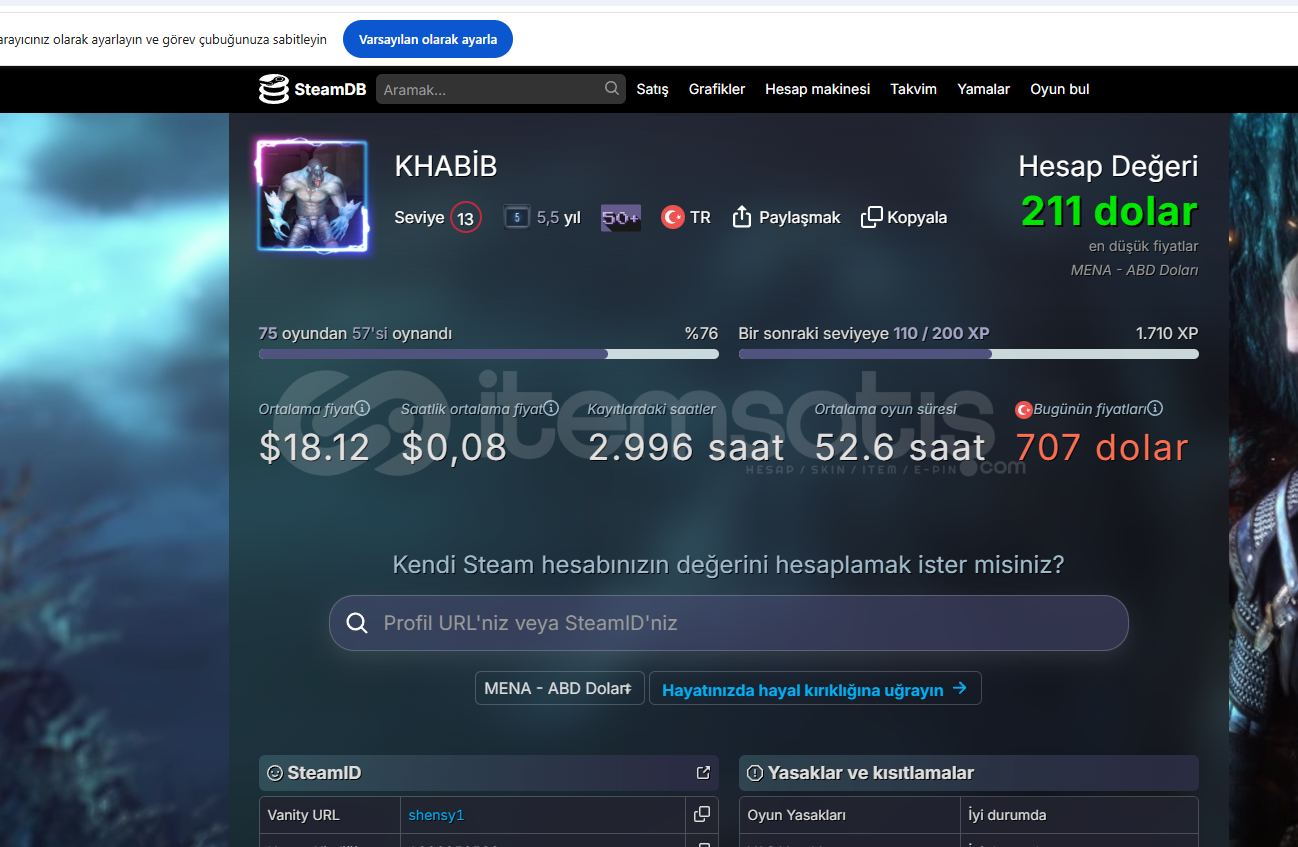Image resolution: width=1298 pixels, height=847 pixels.
Task: Click the Kendi Steam hesabınızın değerini heading
Action: coord(728,564)
